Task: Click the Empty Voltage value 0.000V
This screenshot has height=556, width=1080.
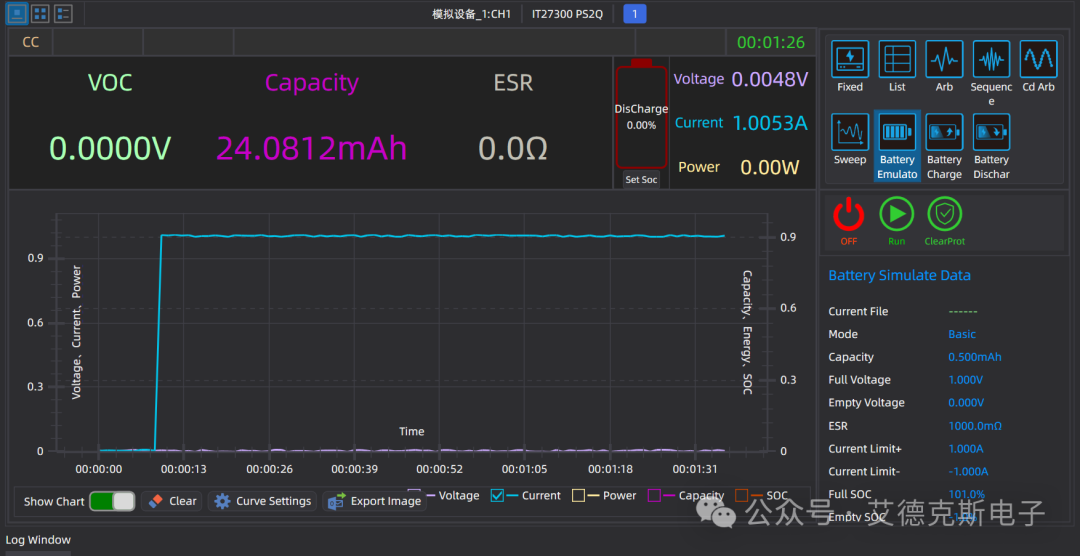Action: pyautogui.click(x=966, y=402)
